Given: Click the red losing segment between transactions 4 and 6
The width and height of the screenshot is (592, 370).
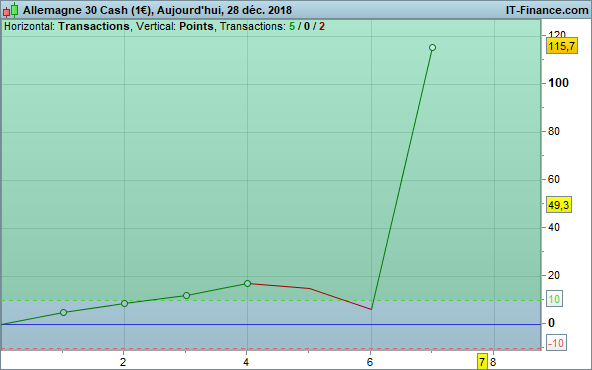Looking at the screenshot, I should [310, 288].
